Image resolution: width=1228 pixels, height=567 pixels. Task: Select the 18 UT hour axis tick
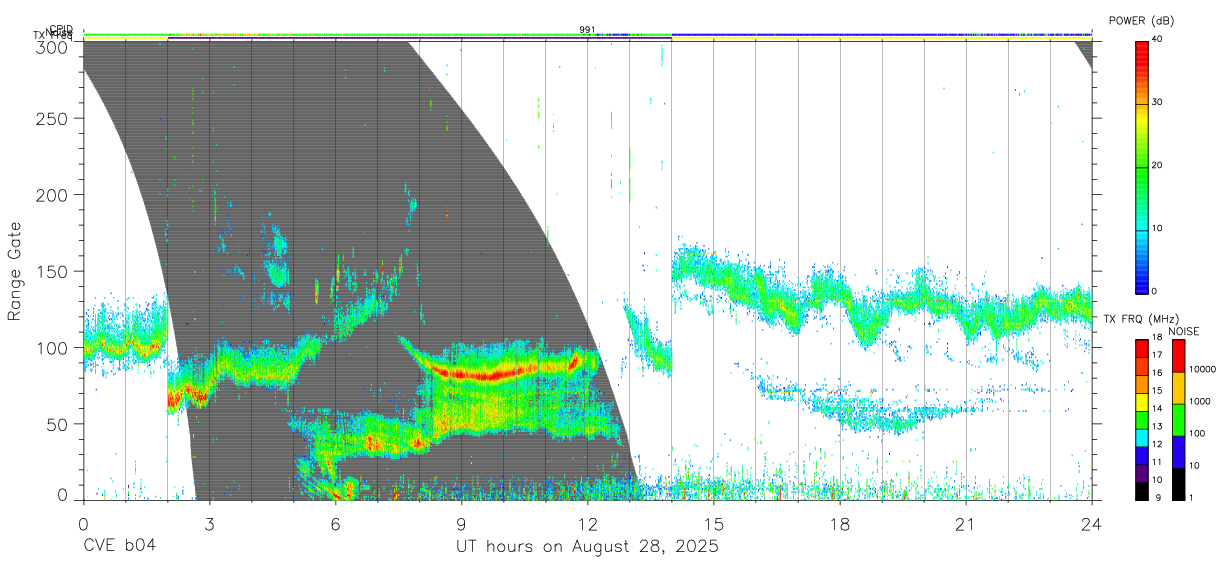pyautogui.click(x=840, y=523)
